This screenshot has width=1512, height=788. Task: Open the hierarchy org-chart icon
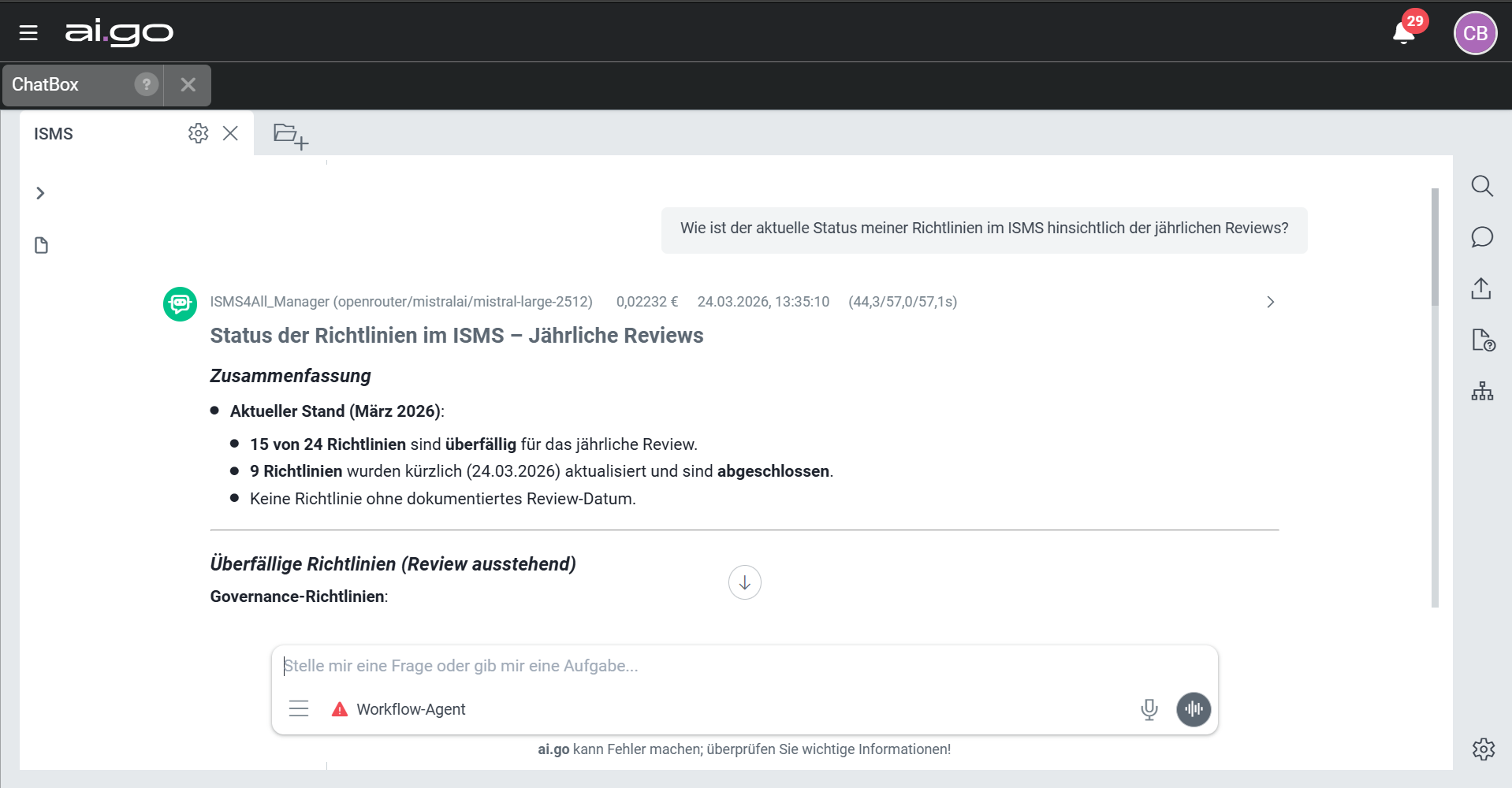(1481, 391)
